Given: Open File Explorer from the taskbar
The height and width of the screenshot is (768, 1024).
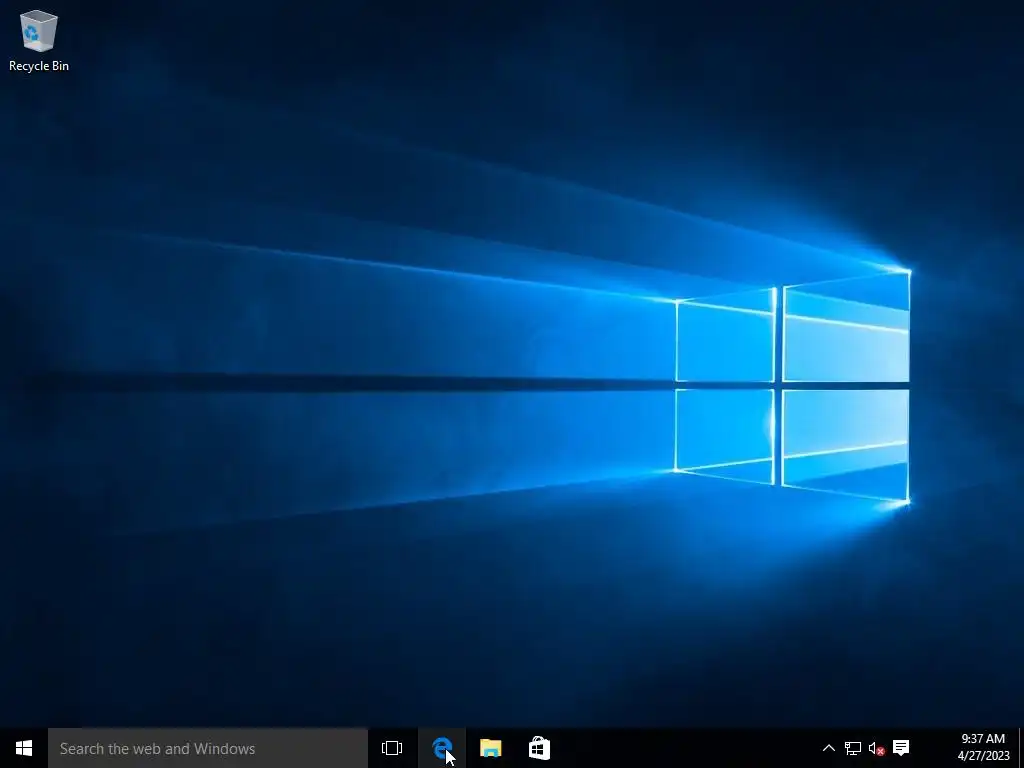Looking at the screenshot, I should click(x=490, y=748).
